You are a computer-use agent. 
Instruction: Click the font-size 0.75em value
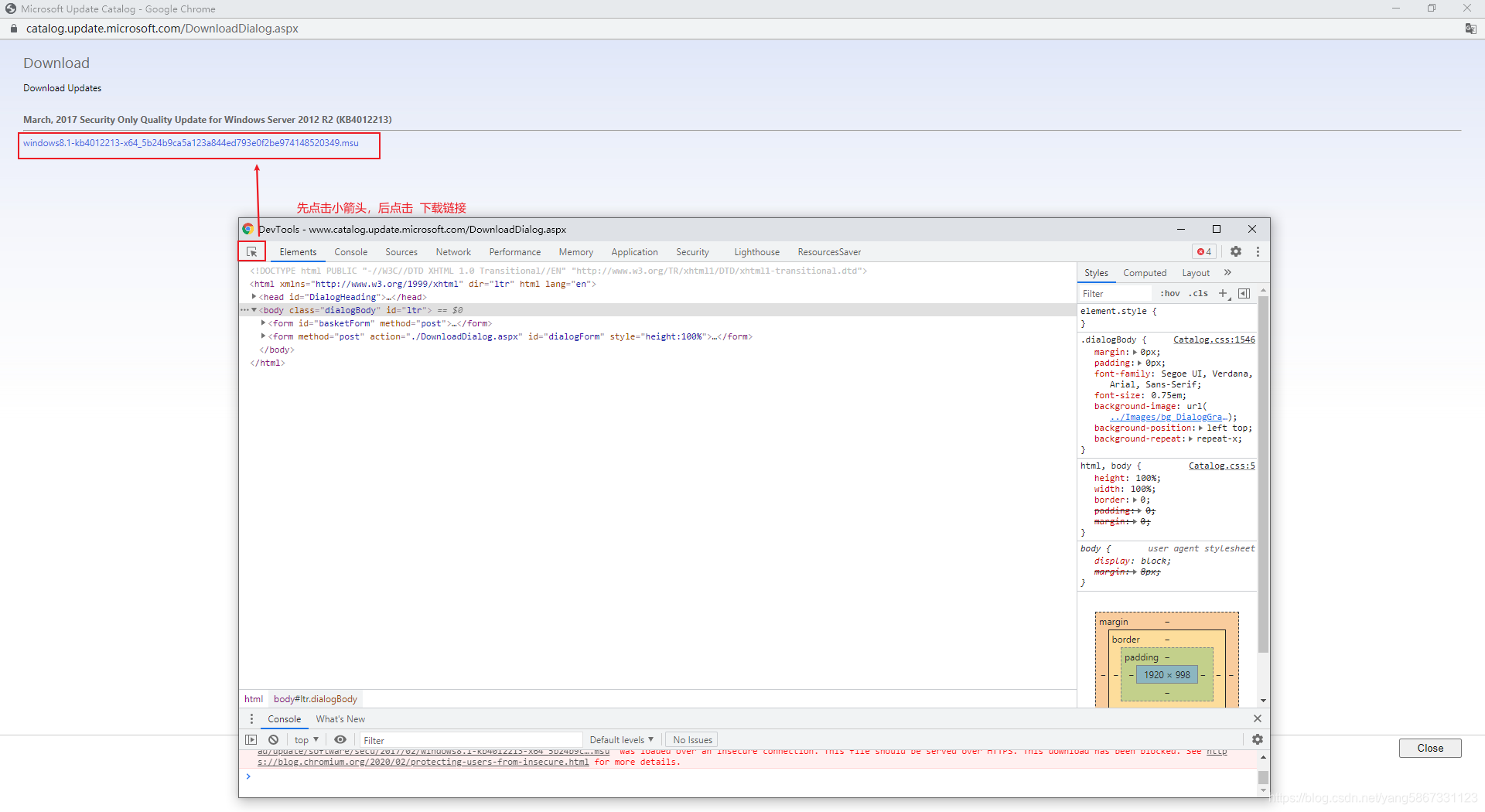tap(1168, 395)
